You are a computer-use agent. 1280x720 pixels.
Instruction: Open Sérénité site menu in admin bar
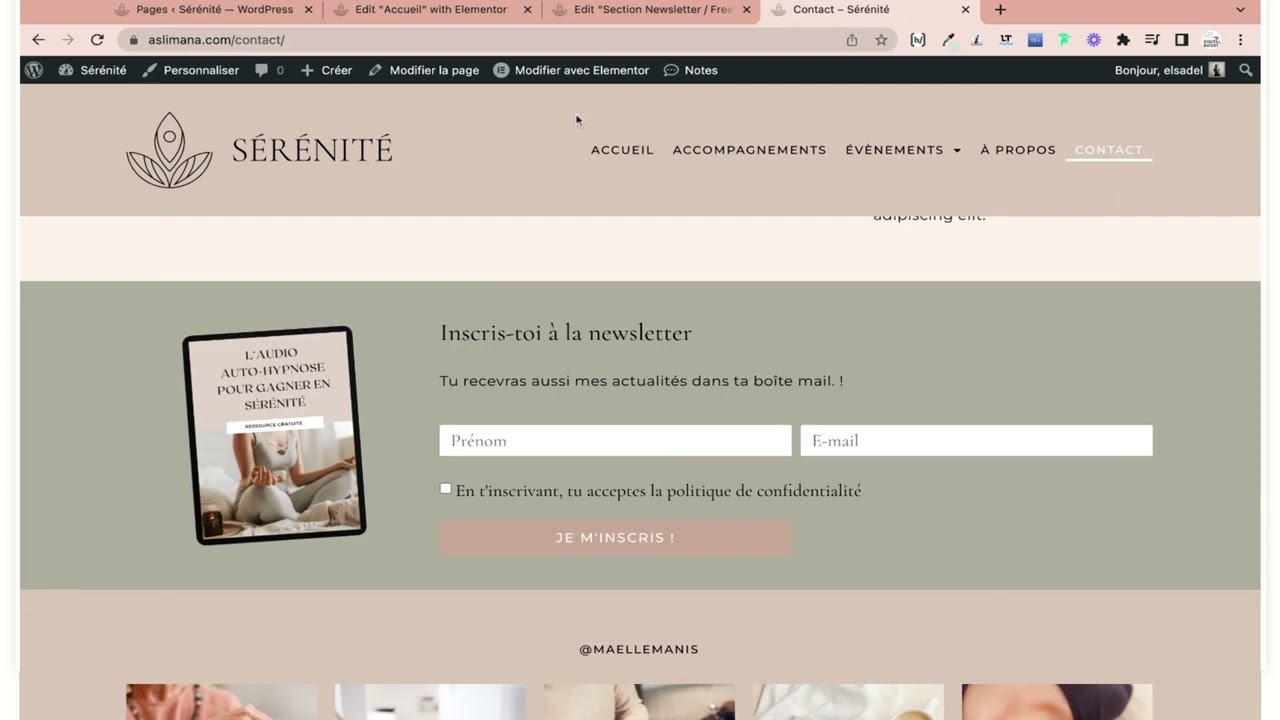pyautogui.click(x=92, y=70)
